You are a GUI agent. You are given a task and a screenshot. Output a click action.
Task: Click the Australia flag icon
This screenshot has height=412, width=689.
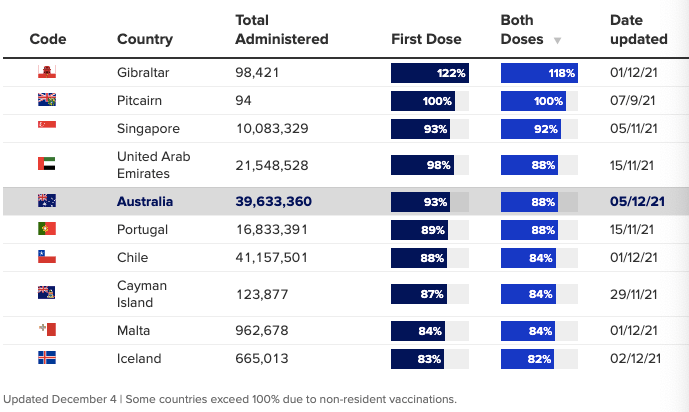(47, 201)
